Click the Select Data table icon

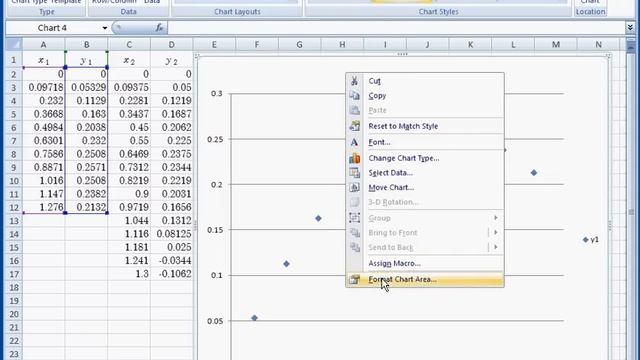pos(354,173)
